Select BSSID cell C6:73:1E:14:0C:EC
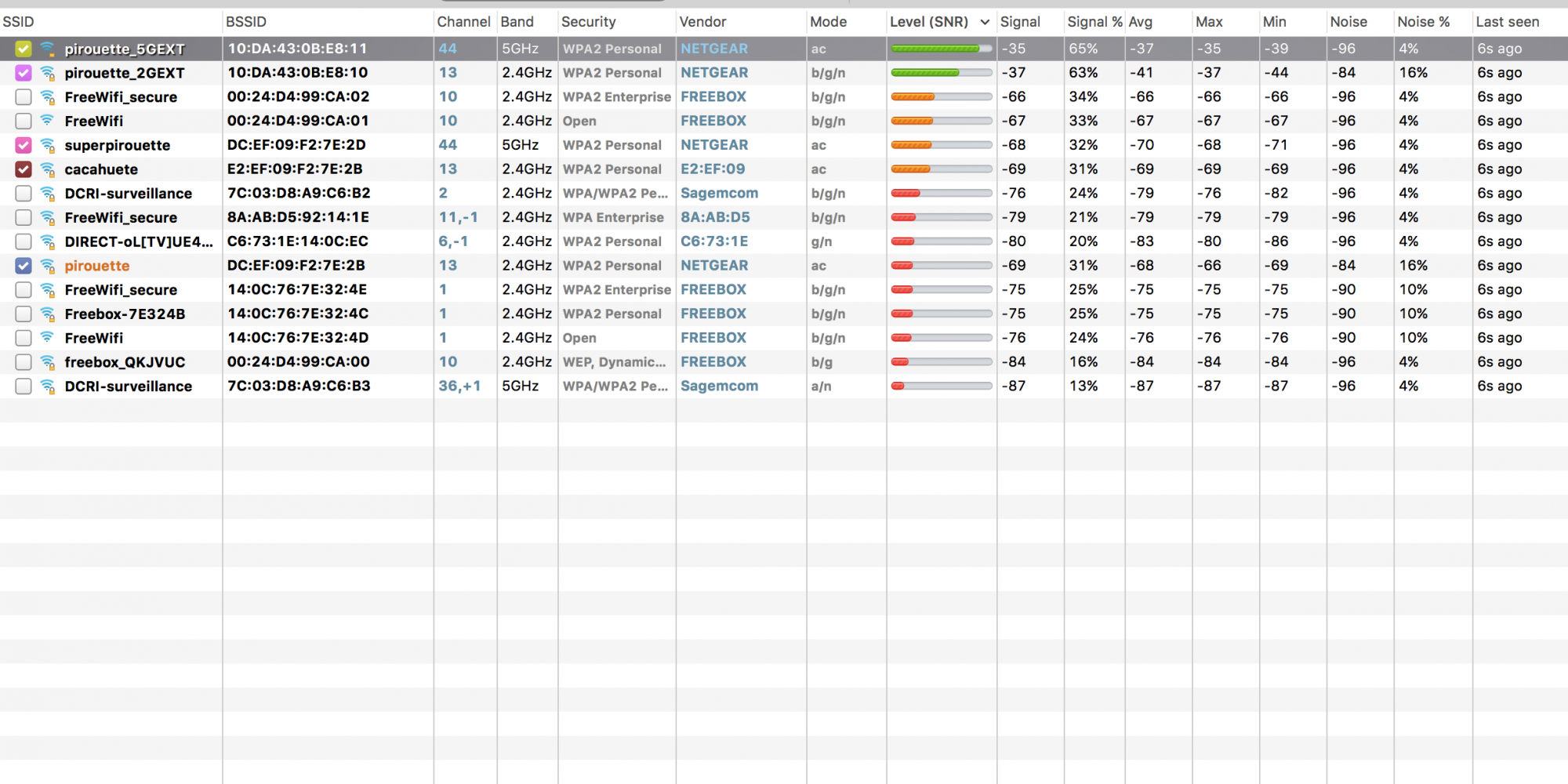Screen dimensions: 1568x784 (x=297, y=241)
